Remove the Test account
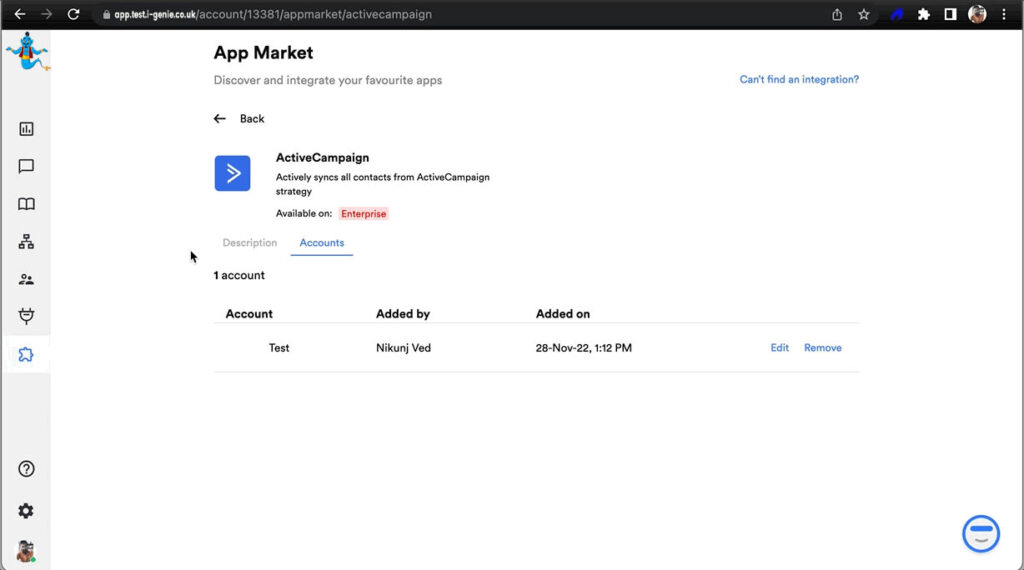This screenshot has width=1024, height=570. pos(822,348)
